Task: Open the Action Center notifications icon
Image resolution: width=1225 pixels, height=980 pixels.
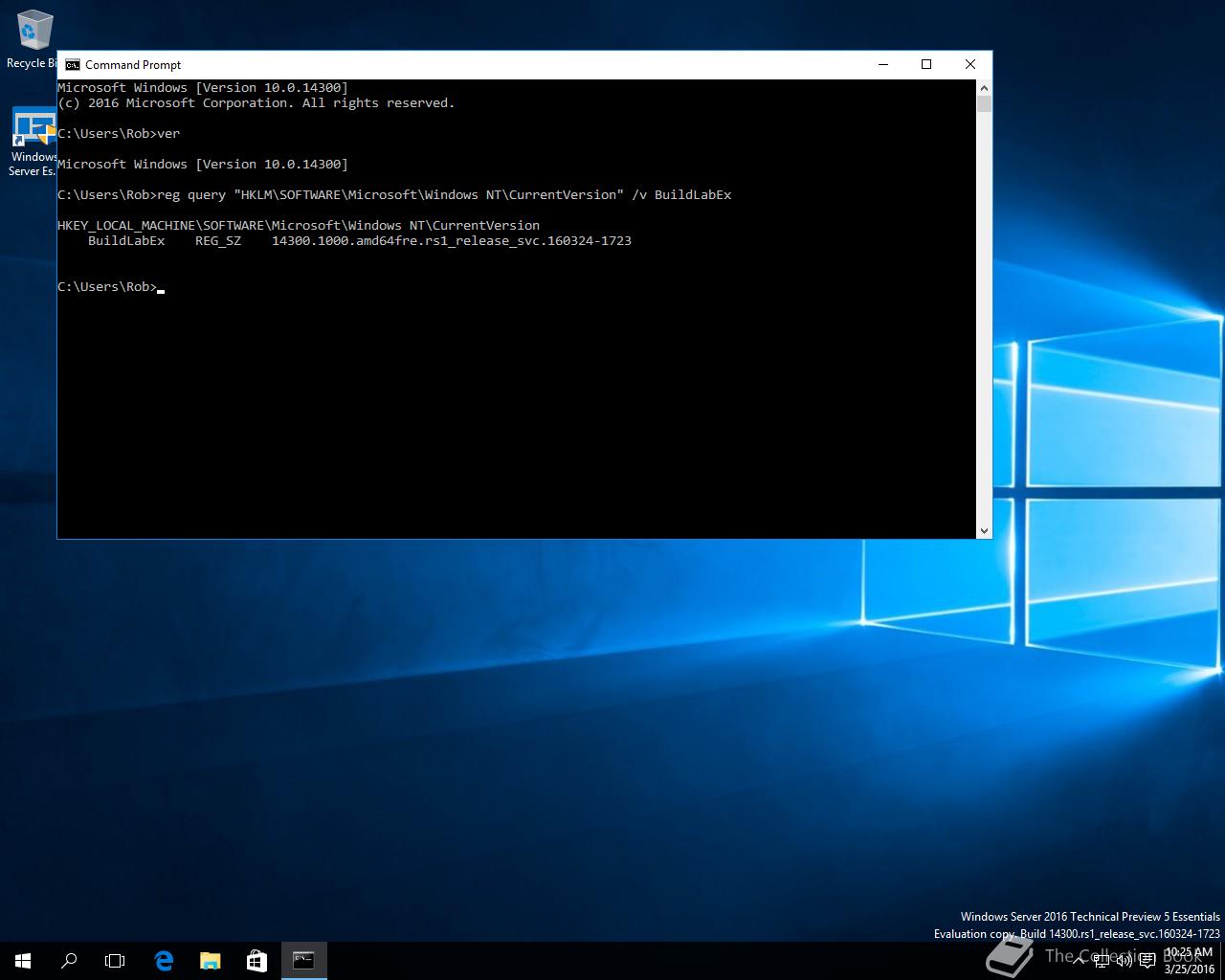Action: 1147,961
